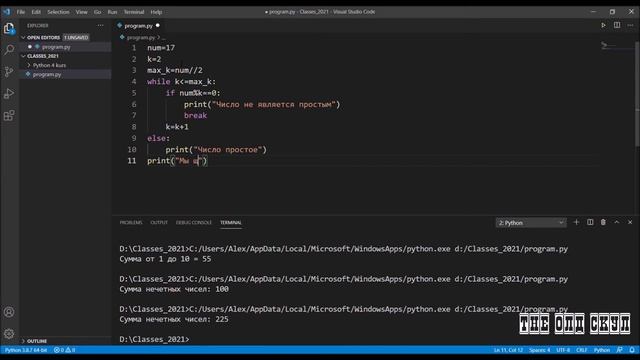
Task: Click the 'break' statement on line 7
Action: click(x=195, y=116)
